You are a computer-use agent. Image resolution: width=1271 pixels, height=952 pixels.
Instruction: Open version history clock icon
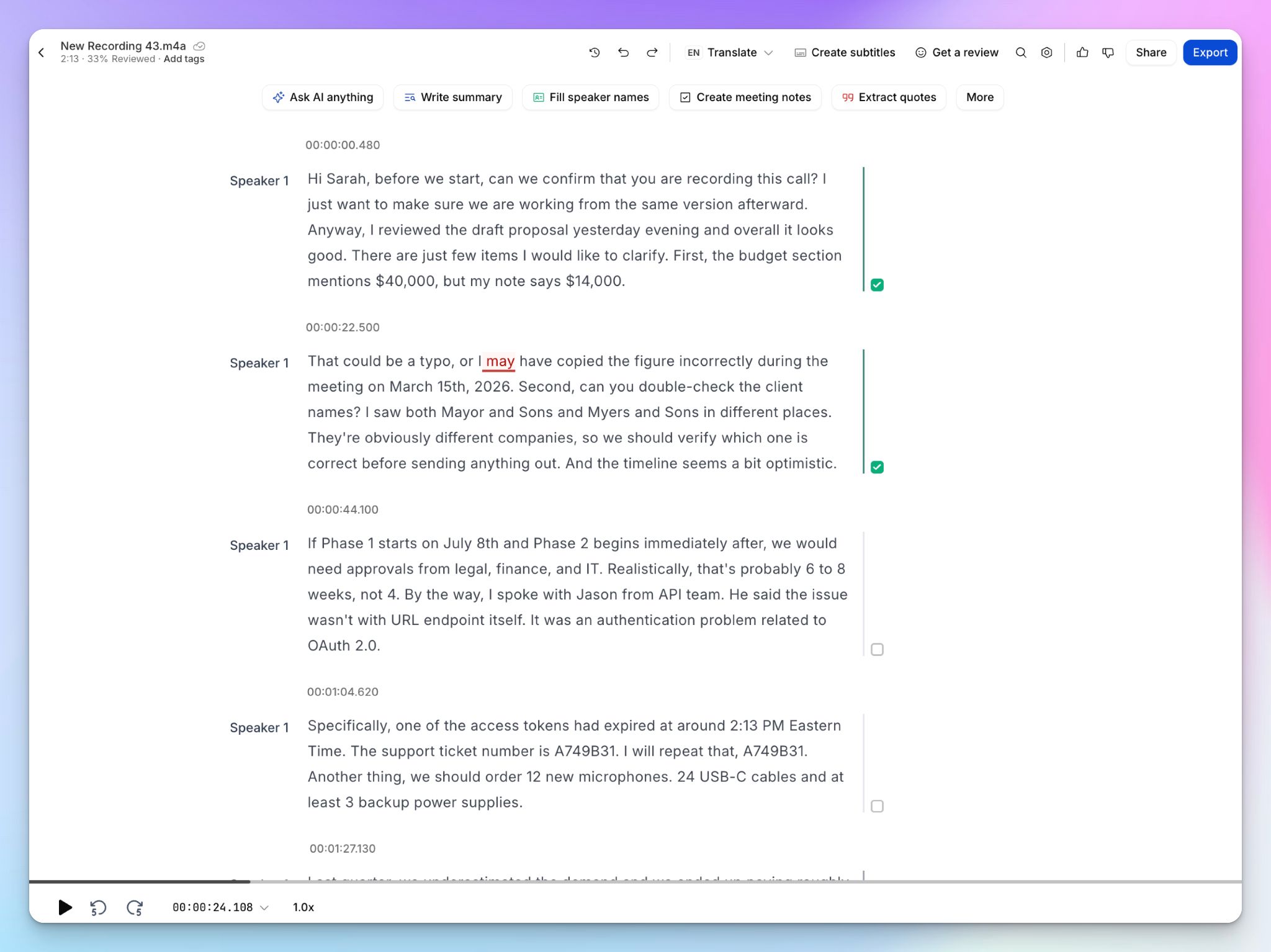(x=595, y=53)
